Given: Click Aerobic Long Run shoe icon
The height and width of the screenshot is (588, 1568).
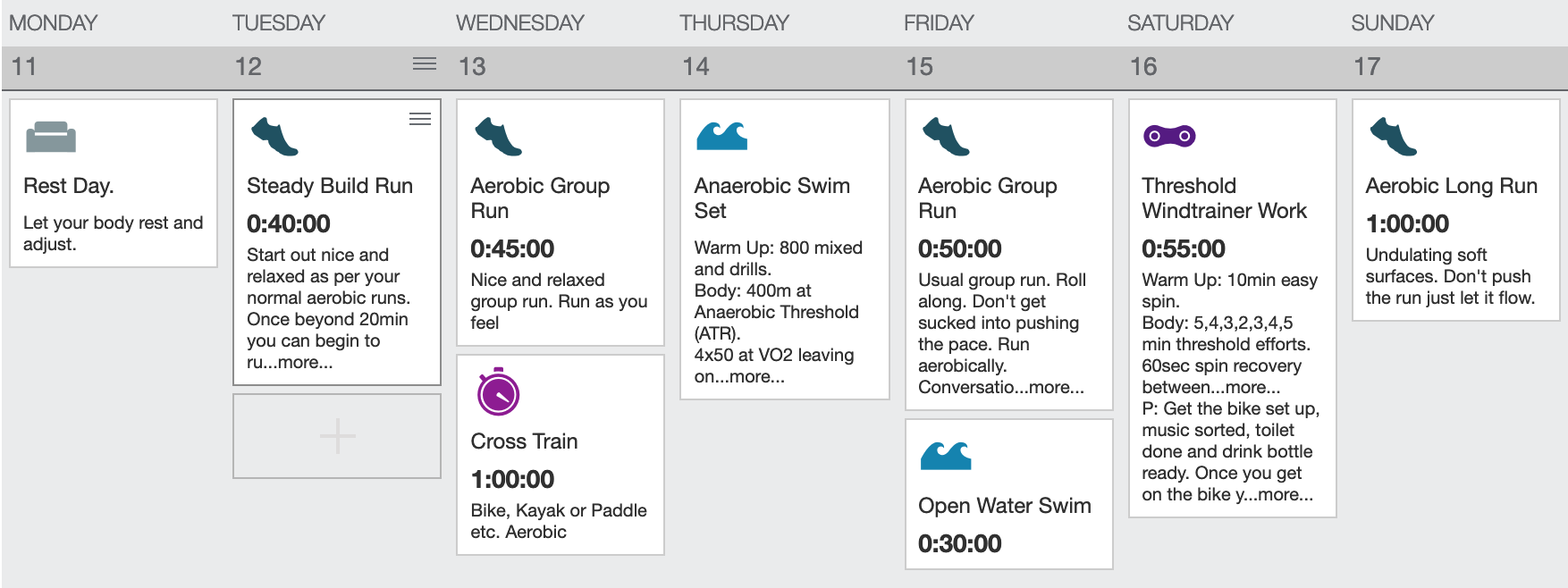Looking at the screenshot, I should pos(1394,137).
